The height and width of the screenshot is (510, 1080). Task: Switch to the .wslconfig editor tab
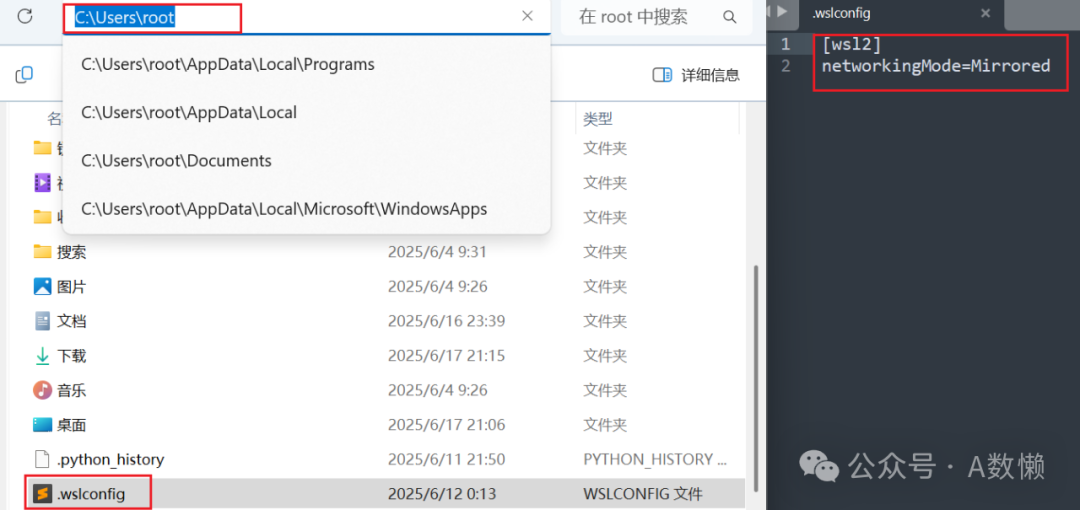(x=841, y=13)
